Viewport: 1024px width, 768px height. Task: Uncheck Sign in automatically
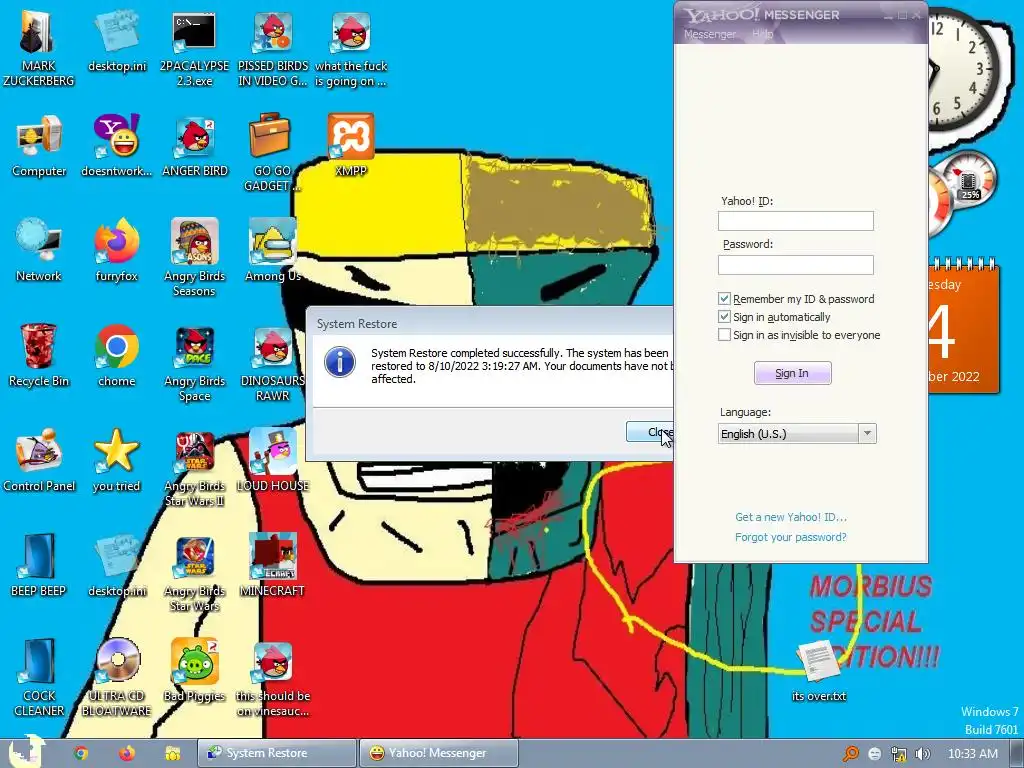[724, 317]
